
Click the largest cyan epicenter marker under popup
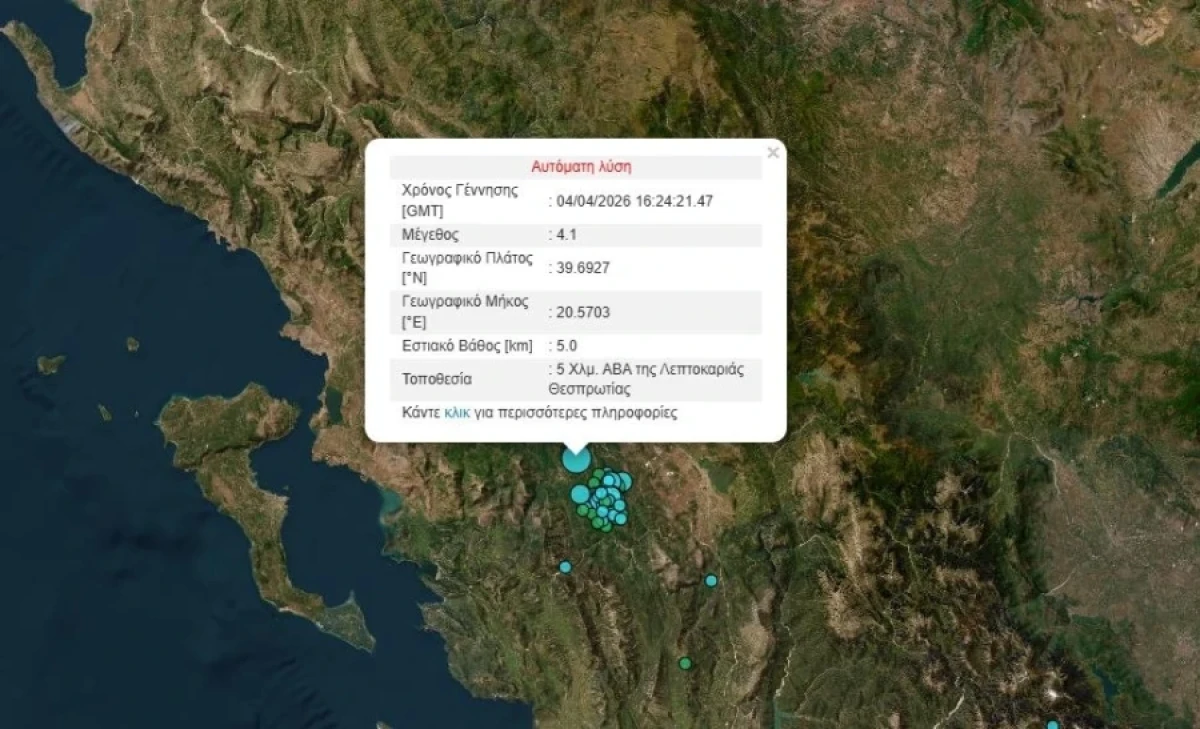(x=575, y=460)
